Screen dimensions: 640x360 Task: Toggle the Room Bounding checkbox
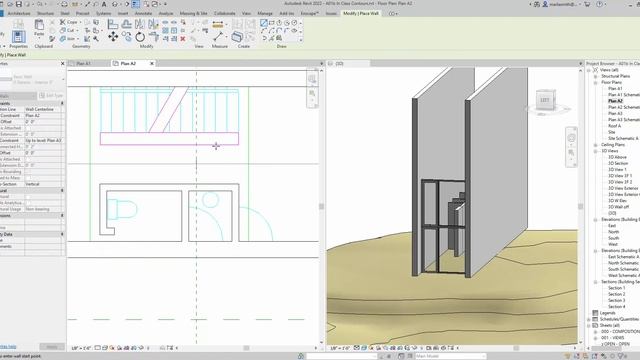(x=28, y=172)
